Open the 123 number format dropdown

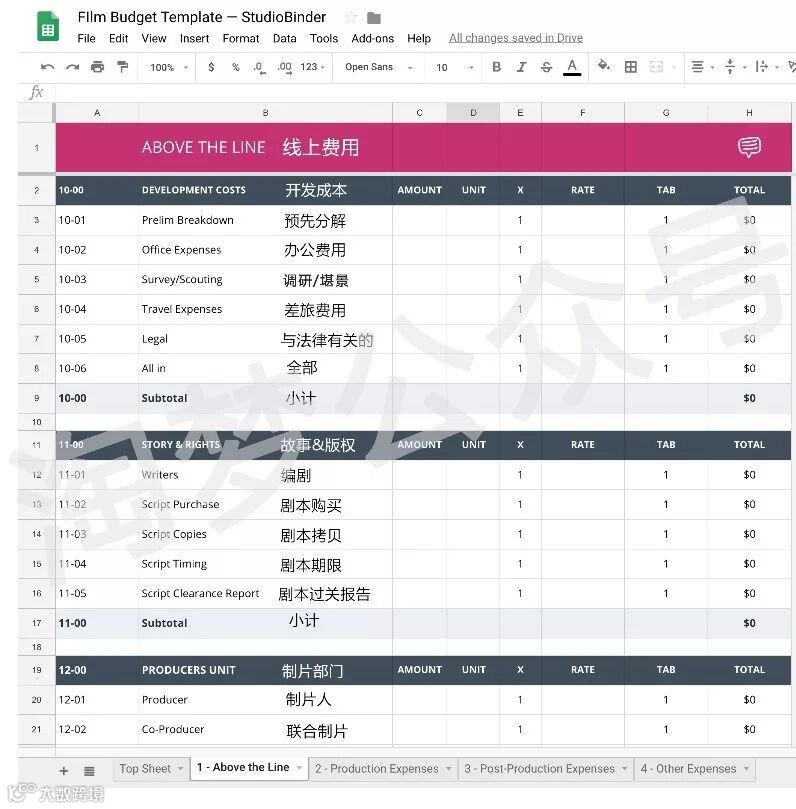click(313, 67)
